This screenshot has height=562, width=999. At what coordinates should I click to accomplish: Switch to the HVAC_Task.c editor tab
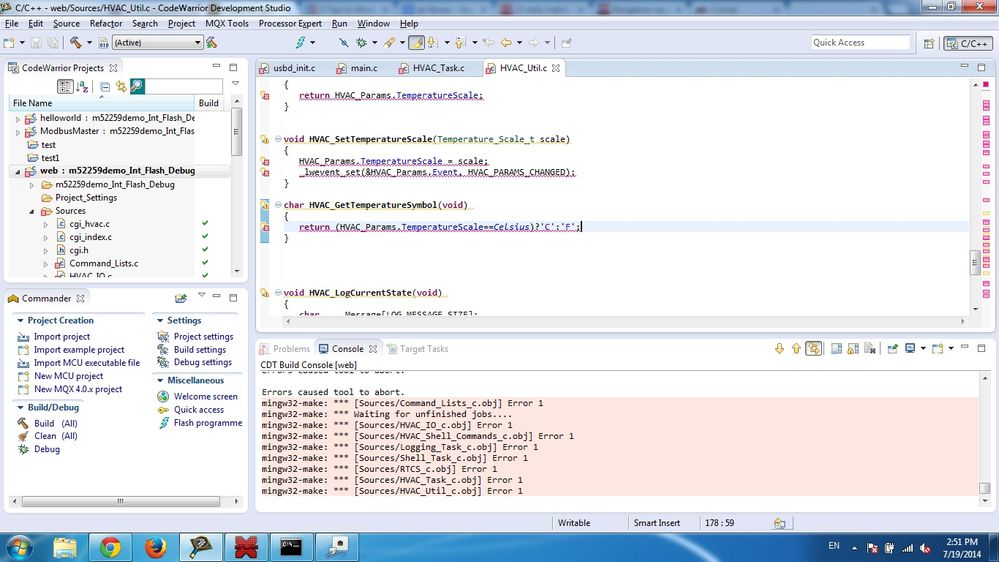438,68
